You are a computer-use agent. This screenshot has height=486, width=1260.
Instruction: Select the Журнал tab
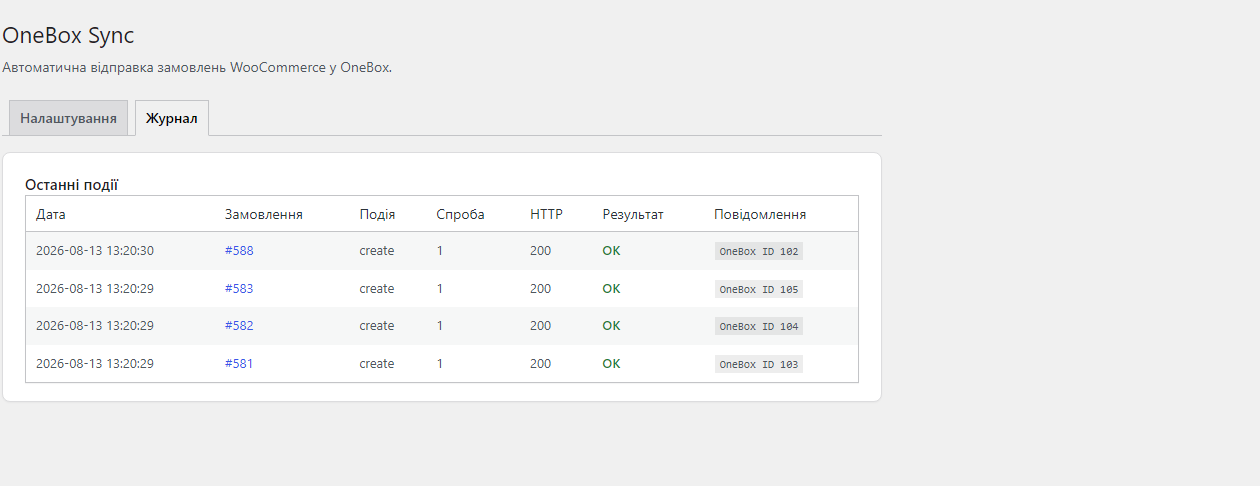172,118
